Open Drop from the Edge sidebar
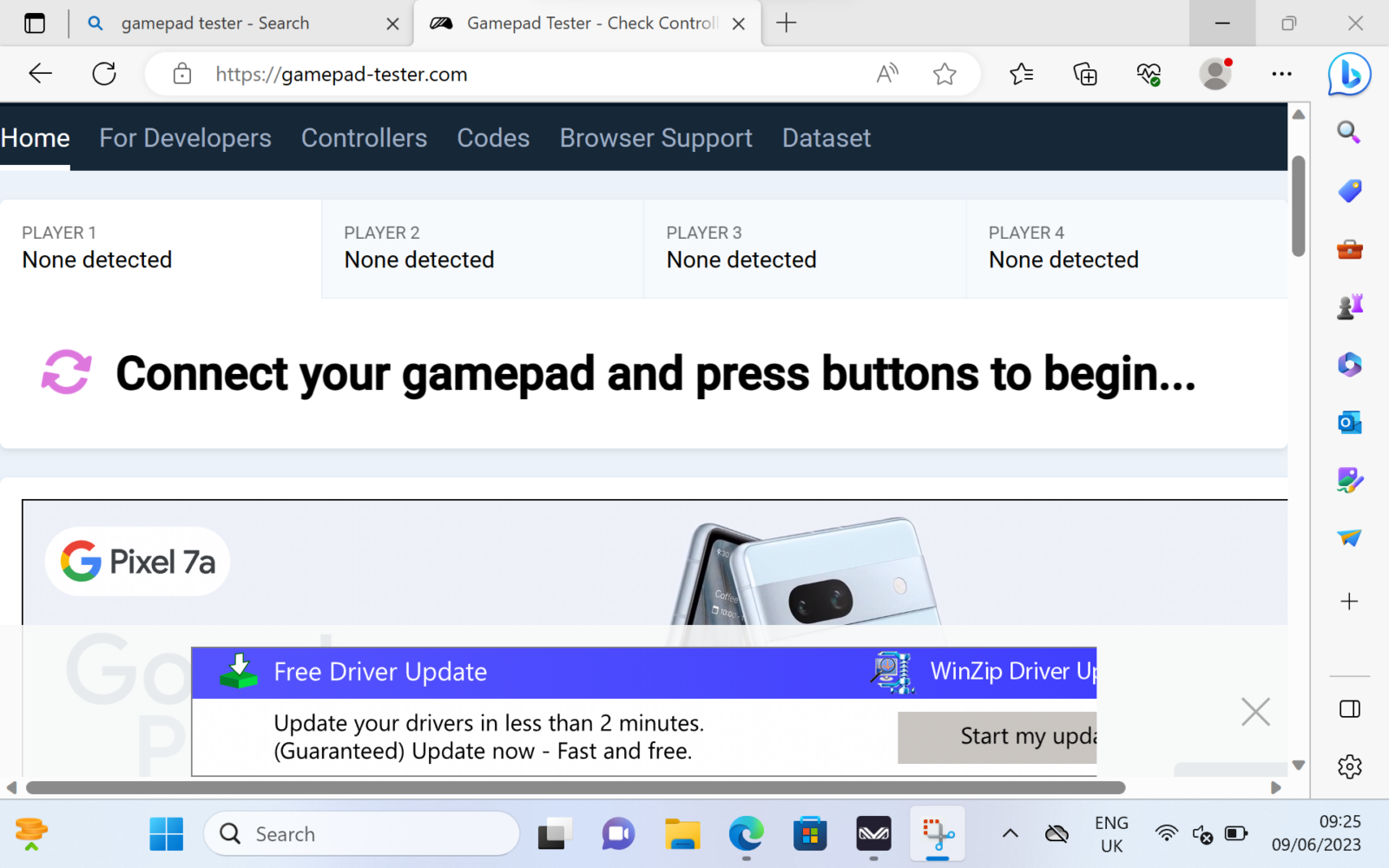Viewport: 1389px width, 868px height. pos(1349,538)
